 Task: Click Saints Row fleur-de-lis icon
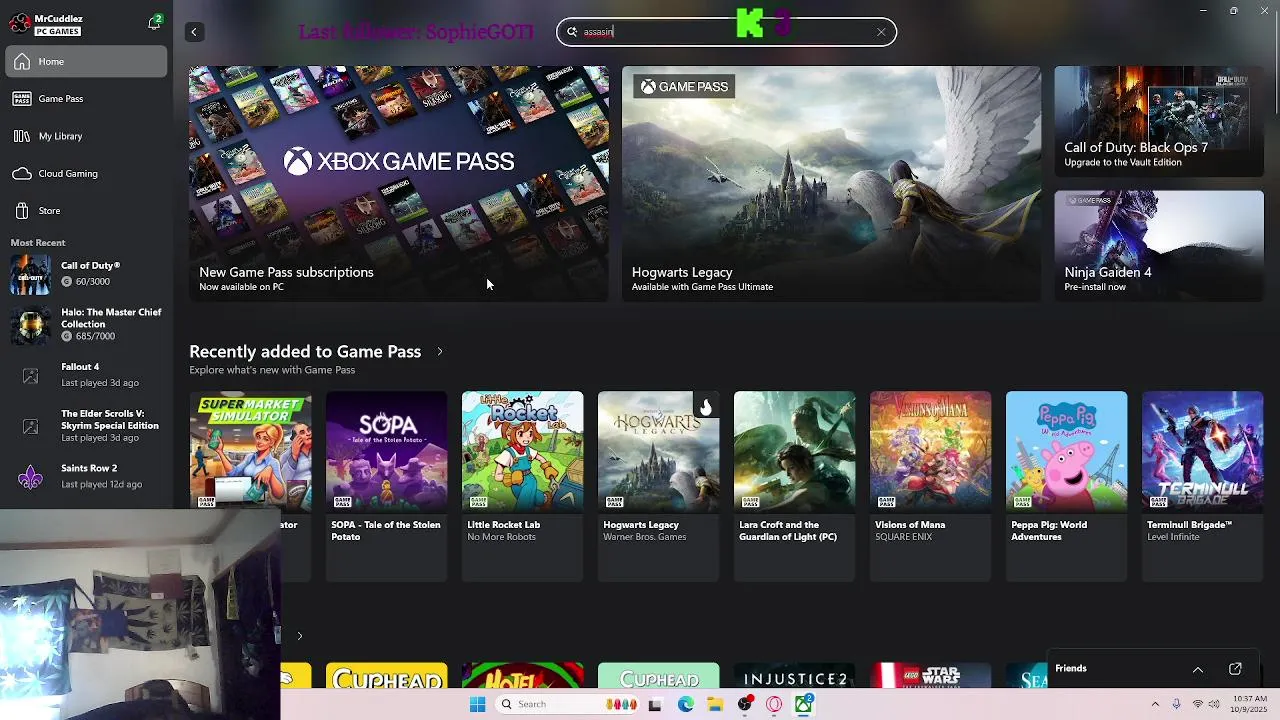(x=30, y=477)
